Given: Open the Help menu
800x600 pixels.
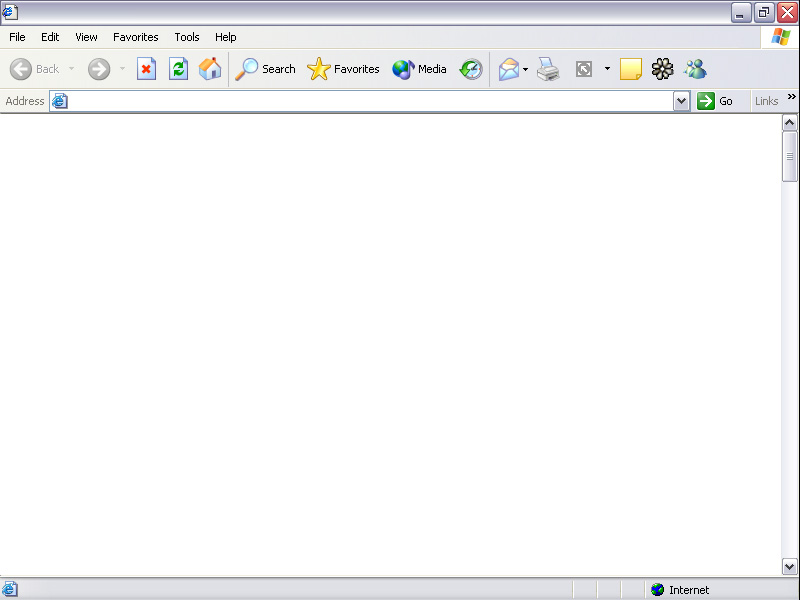Looking at the screenshot, I should click(226, 37).
